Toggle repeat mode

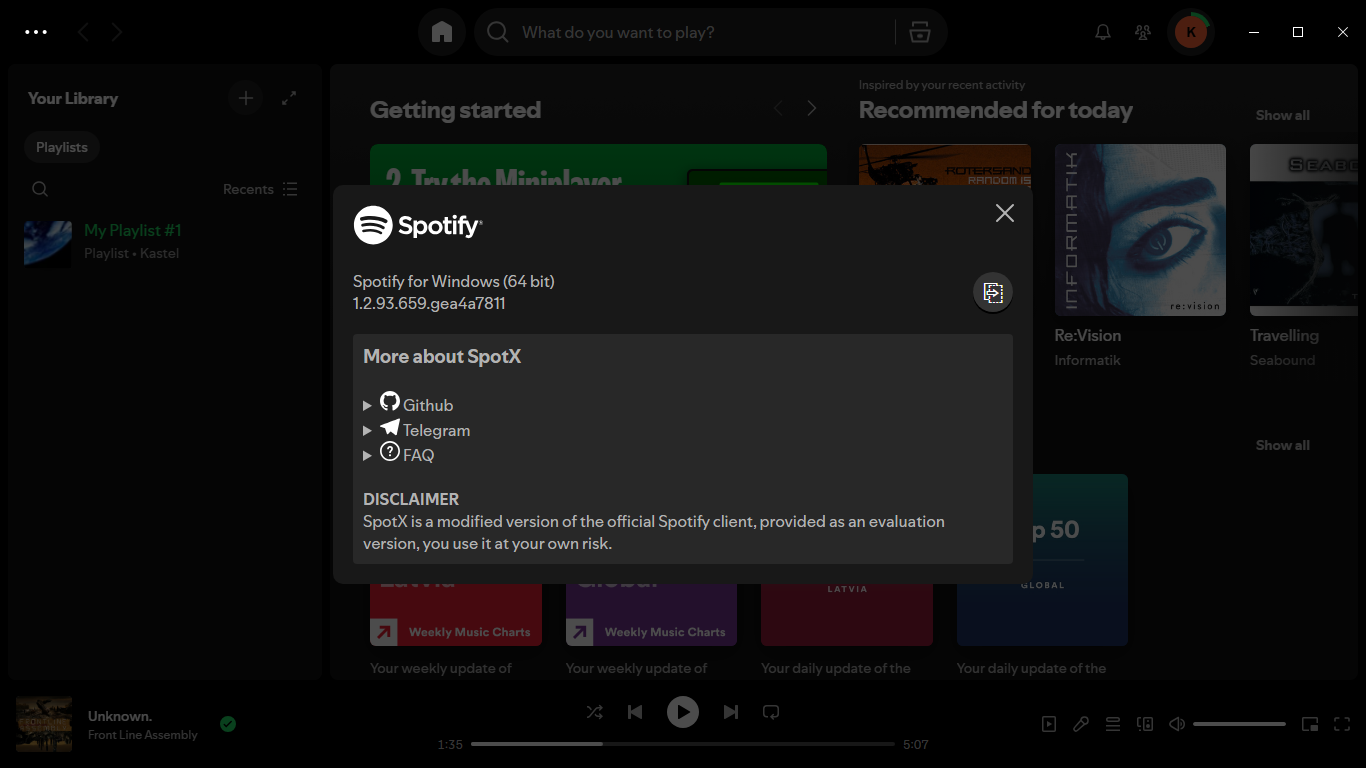(771, 712)
